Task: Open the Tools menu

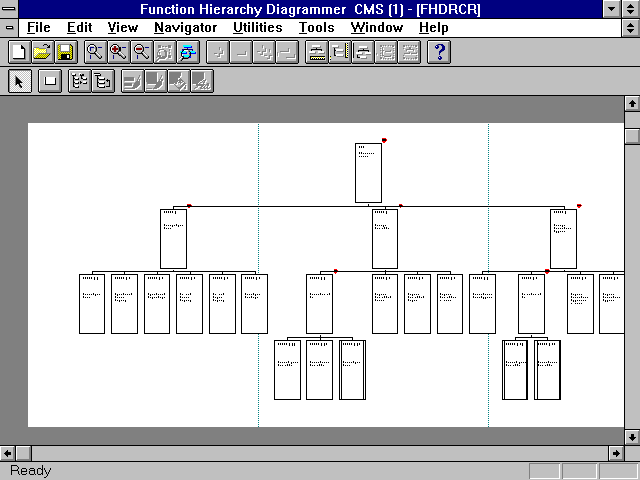Action: click(317, 27)
